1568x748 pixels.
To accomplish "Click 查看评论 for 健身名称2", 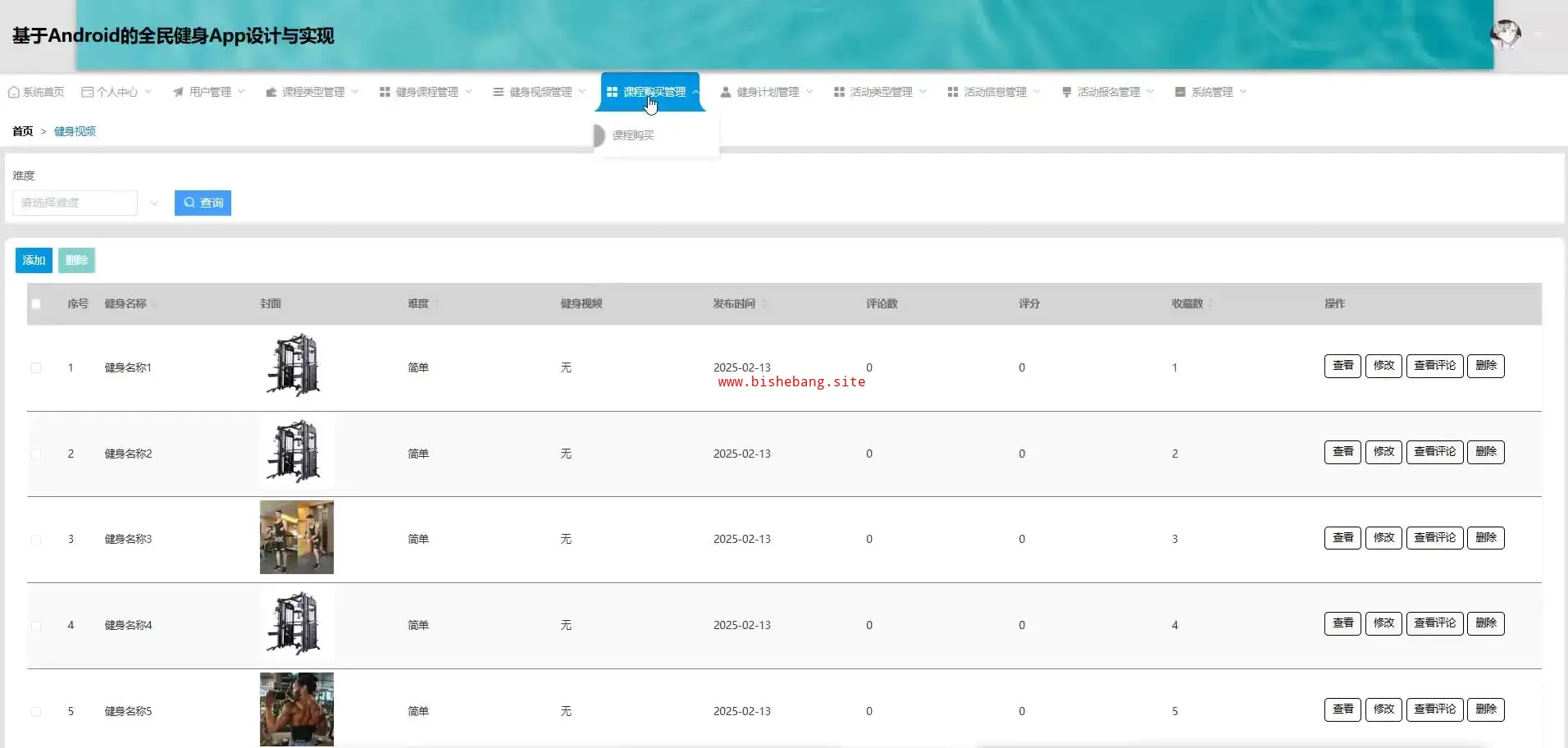I will [x=1434, y=452].
